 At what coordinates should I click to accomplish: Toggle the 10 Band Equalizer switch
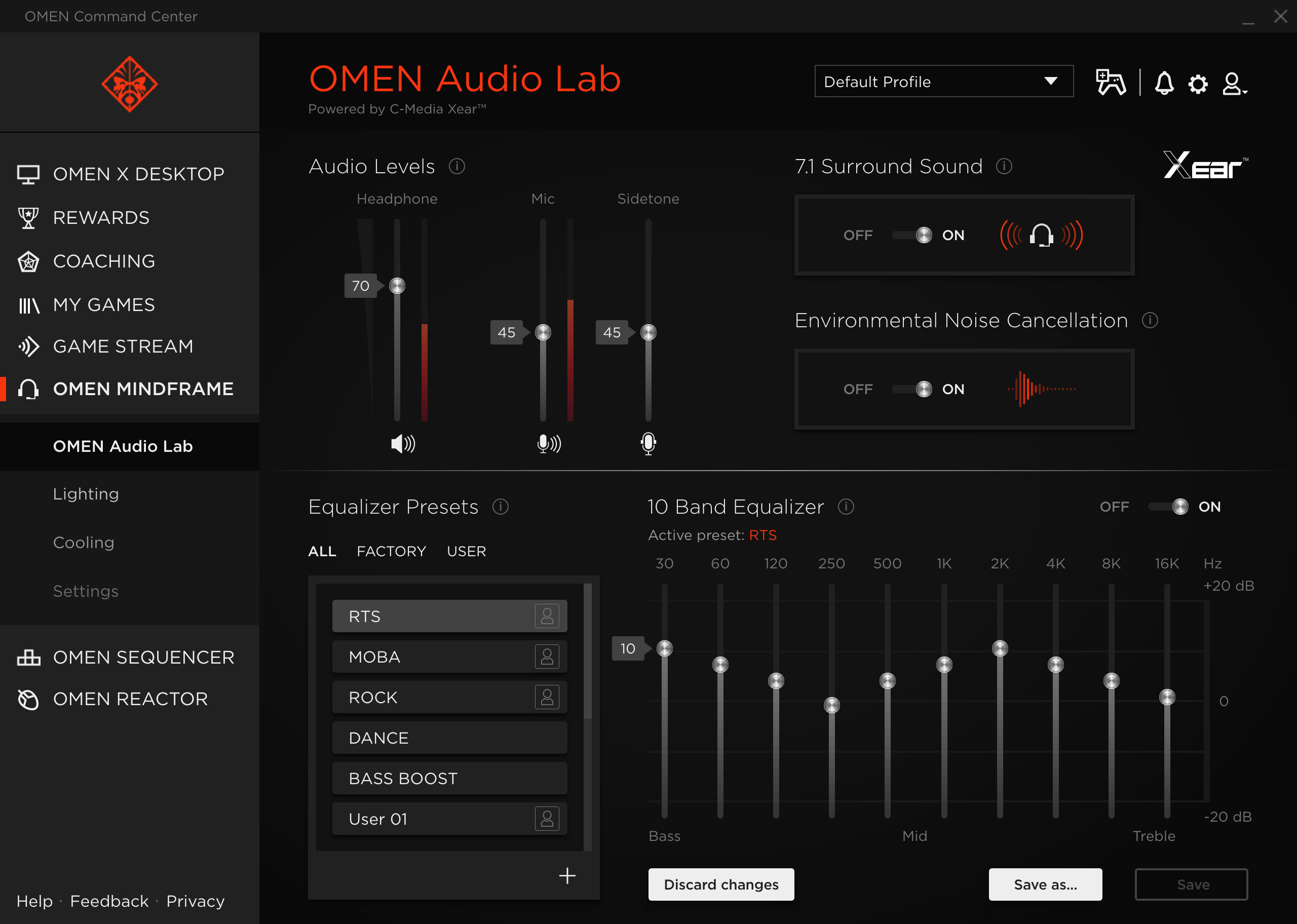(1168, 507)
